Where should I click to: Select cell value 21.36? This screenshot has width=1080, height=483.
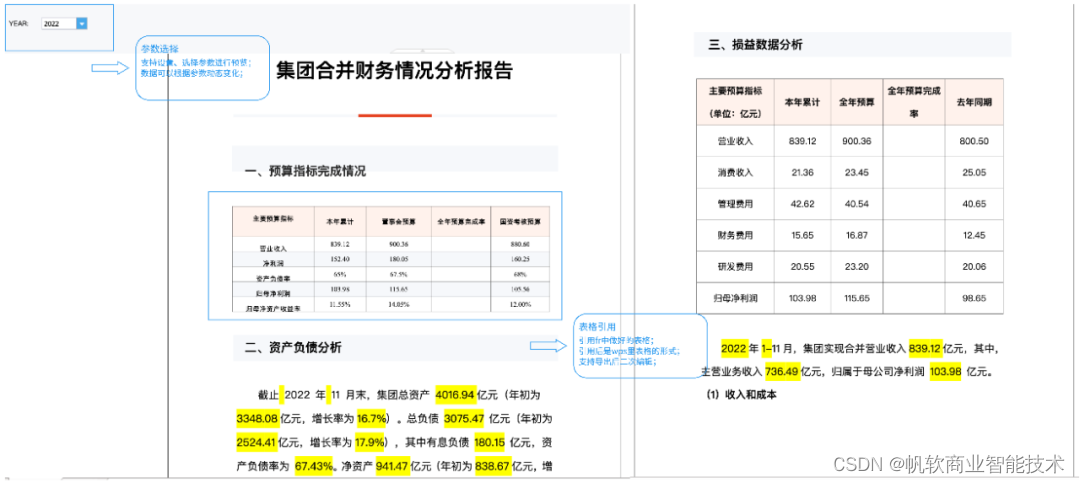point(802,172)
